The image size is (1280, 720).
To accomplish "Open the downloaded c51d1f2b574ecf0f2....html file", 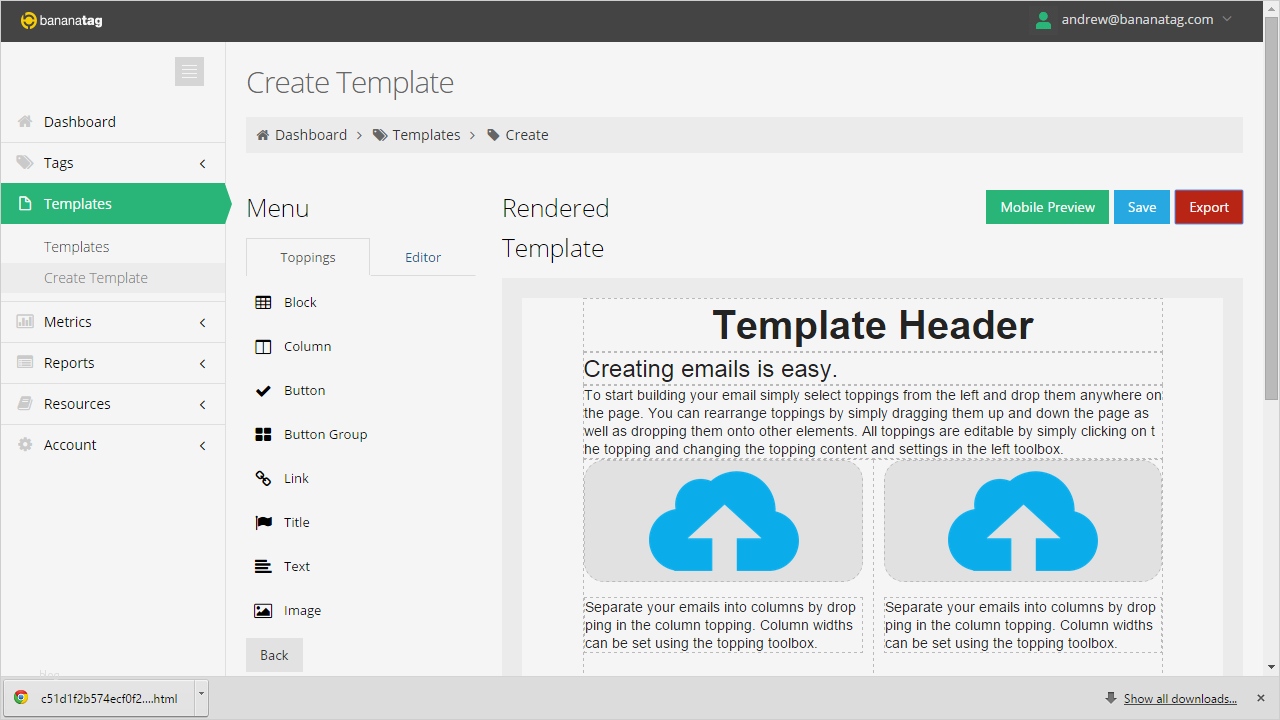I will point(97,698).
